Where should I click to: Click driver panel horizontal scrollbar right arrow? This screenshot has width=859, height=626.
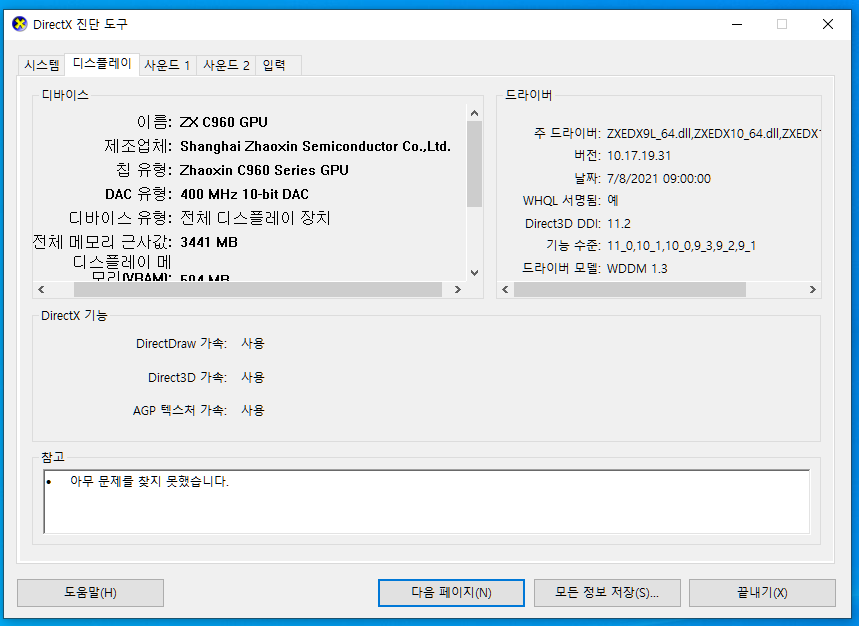tap(812, 289)
